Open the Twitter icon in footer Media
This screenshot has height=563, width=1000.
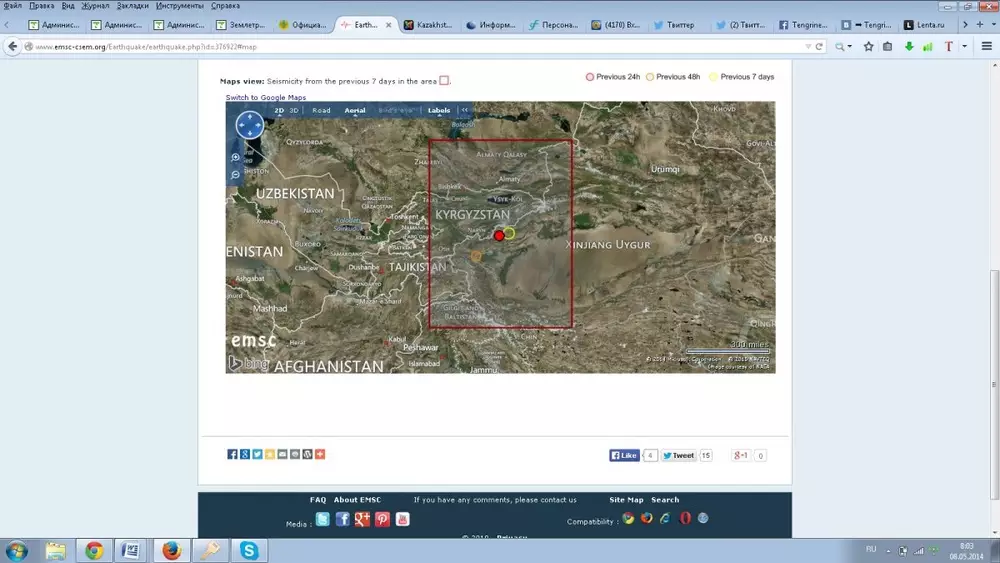(322, 519)
